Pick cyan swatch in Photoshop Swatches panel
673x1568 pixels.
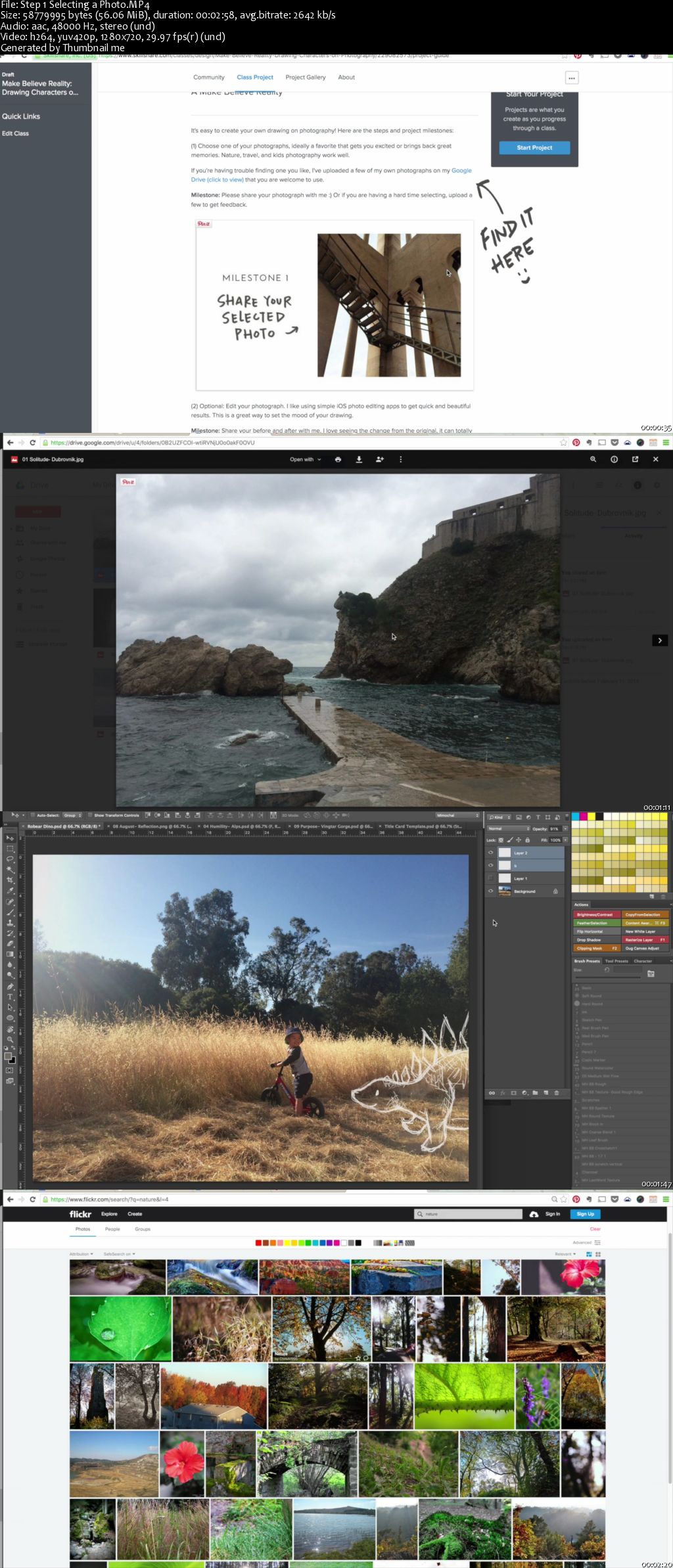576,817
